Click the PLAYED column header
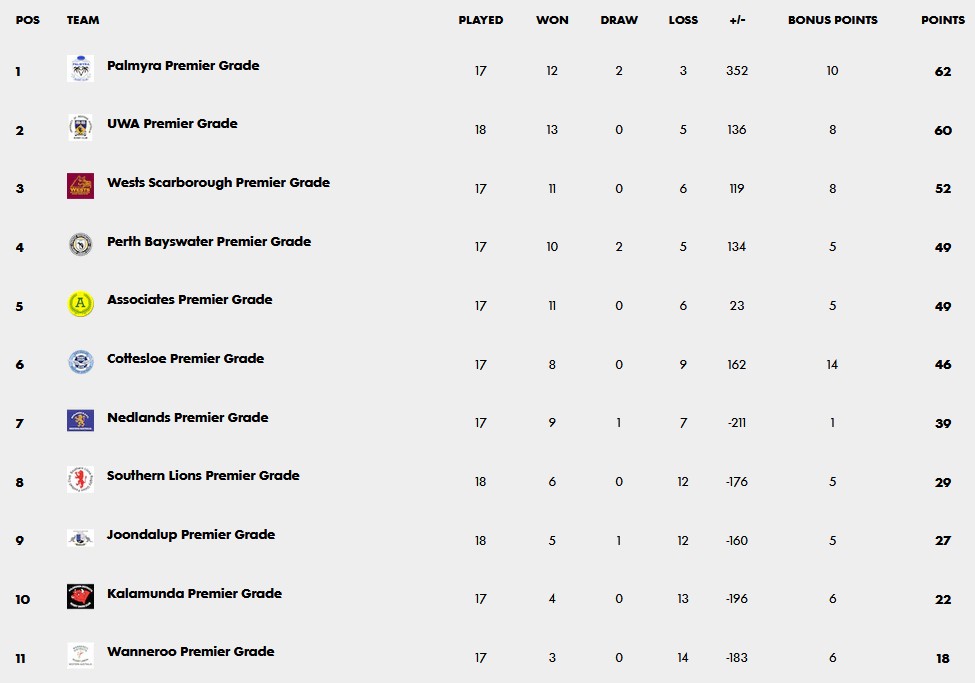 (x=481, y=20)
